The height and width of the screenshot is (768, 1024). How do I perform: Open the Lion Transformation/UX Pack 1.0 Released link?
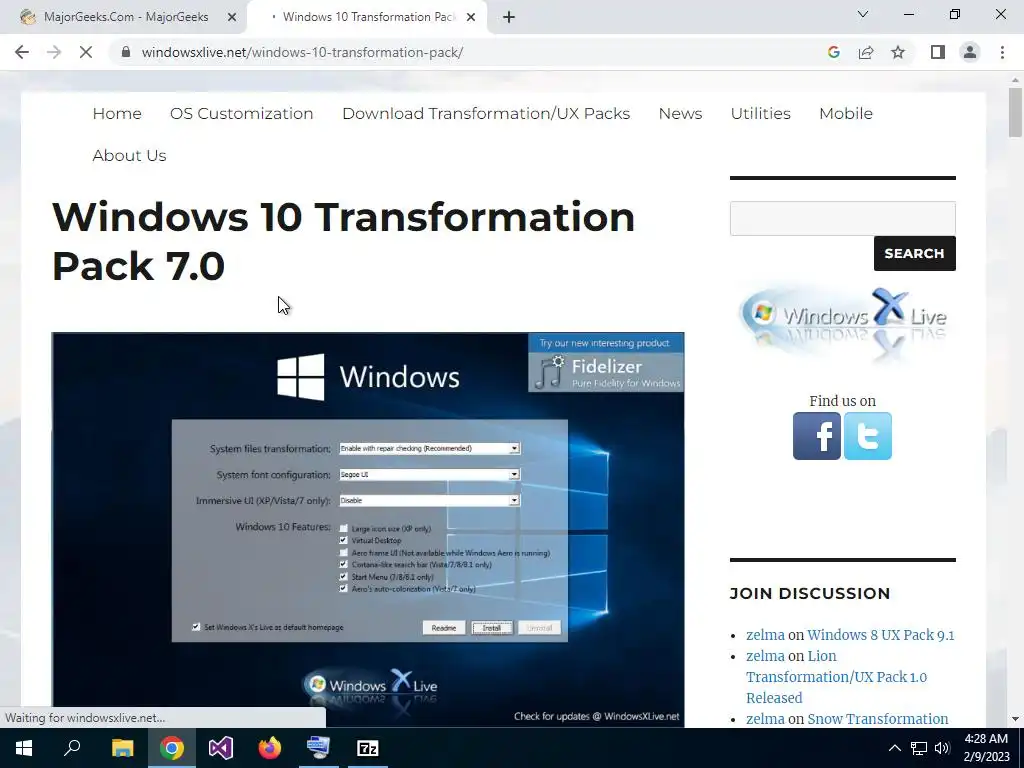click(837, 677)
